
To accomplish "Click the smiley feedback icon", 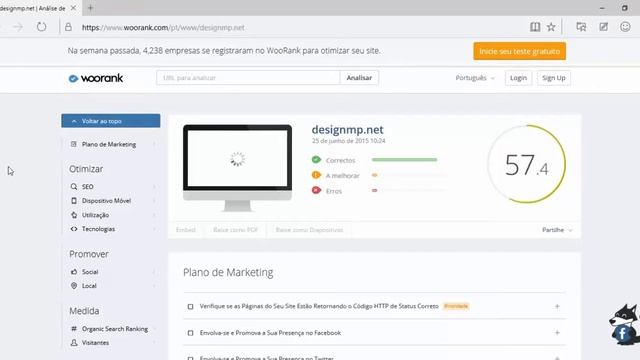I will (x=625, y=27).
